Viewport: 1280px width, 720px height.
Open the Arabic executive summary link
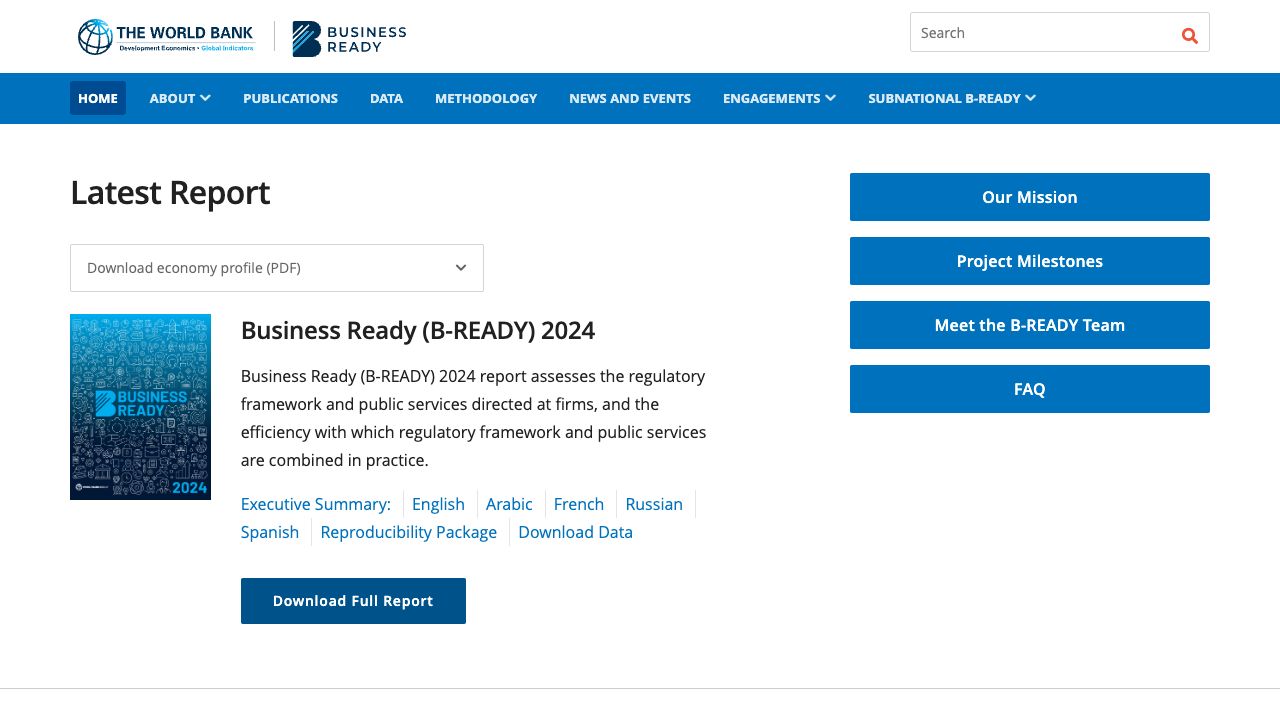pos(509,504)
